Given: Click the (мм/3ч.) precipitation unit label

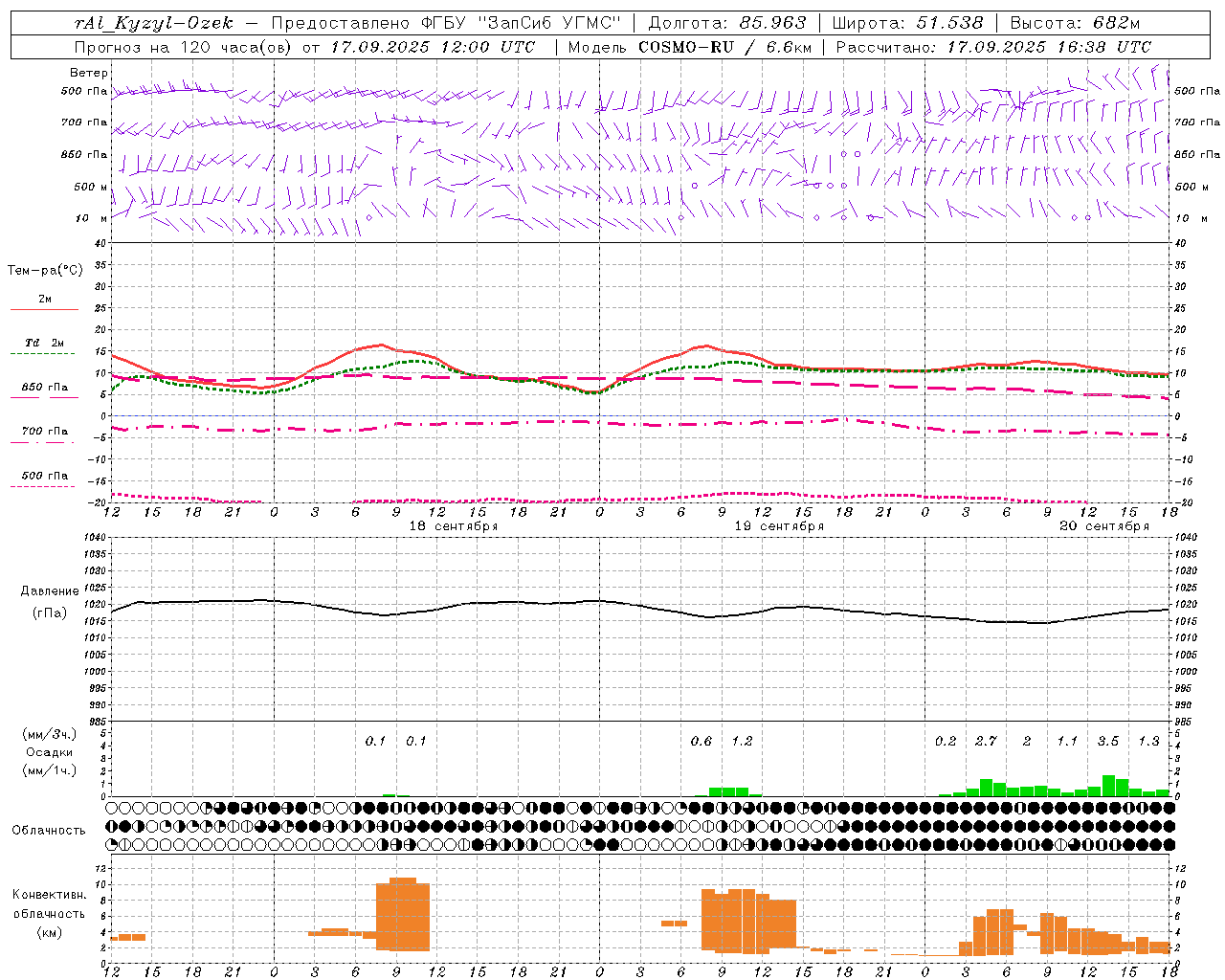Looking at the screenshot, I should click(x=50, y=734).
